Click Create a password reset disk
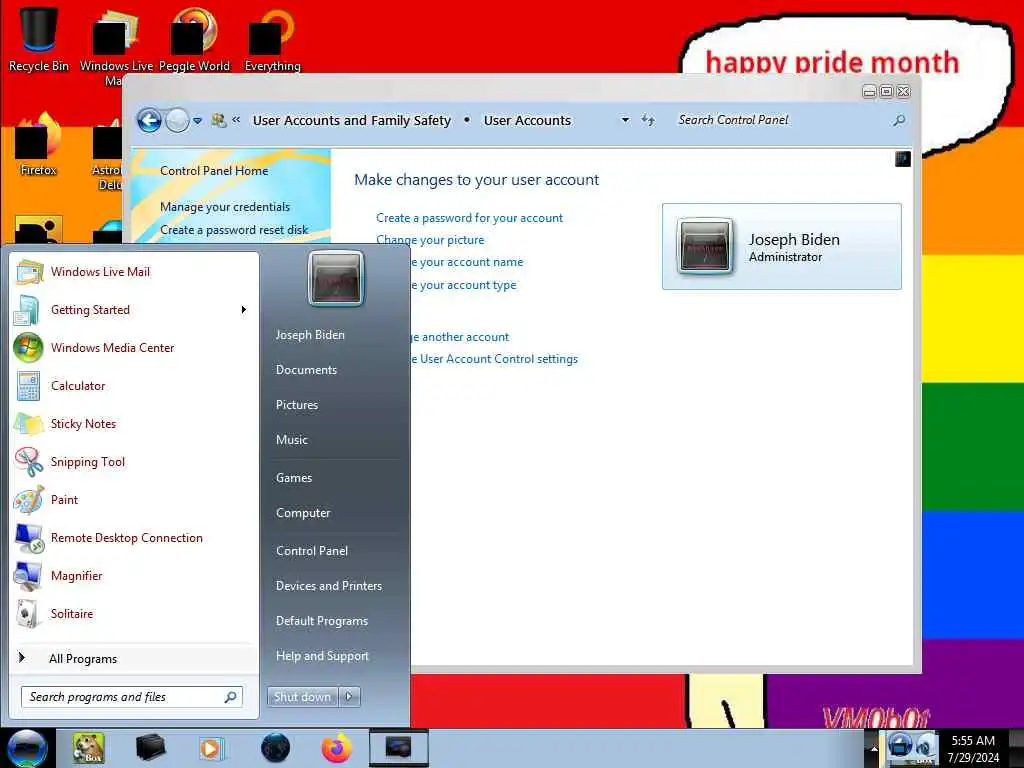This screenshot has height=768, width=1024. tap(234, 230)
